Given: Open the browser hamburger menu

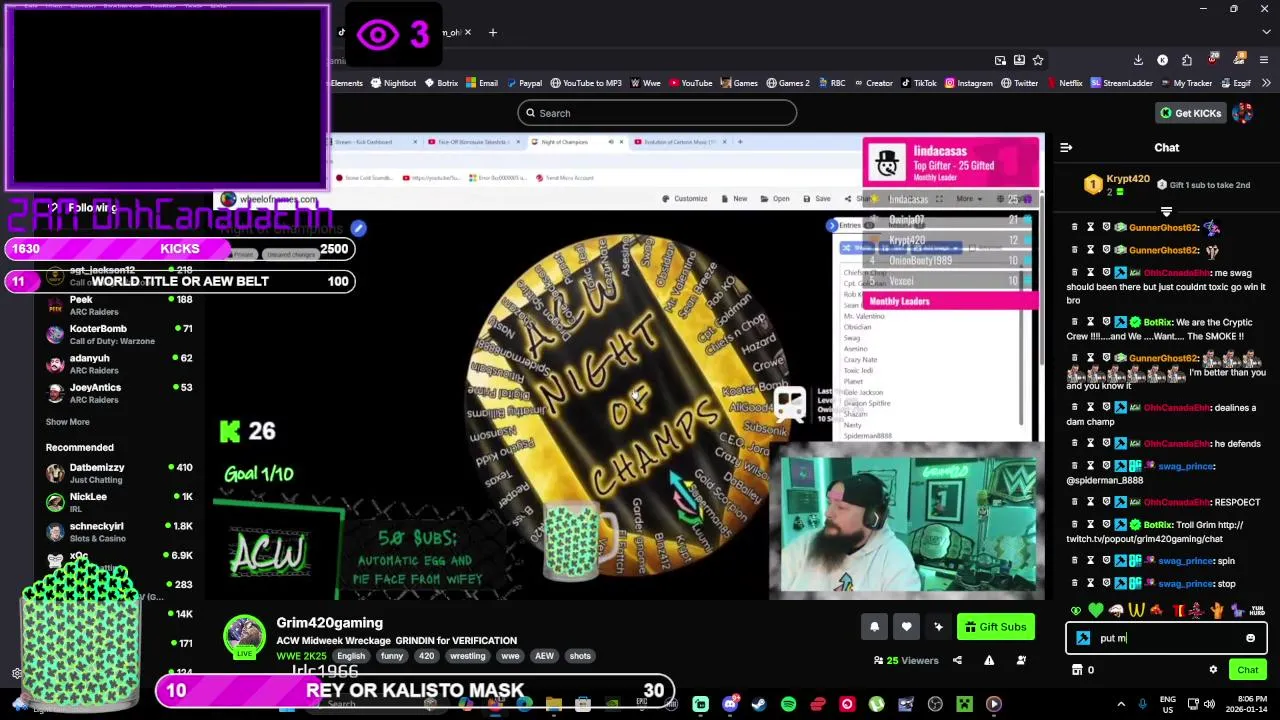Looking at the screenshot, I should [x=1264, y=60].
